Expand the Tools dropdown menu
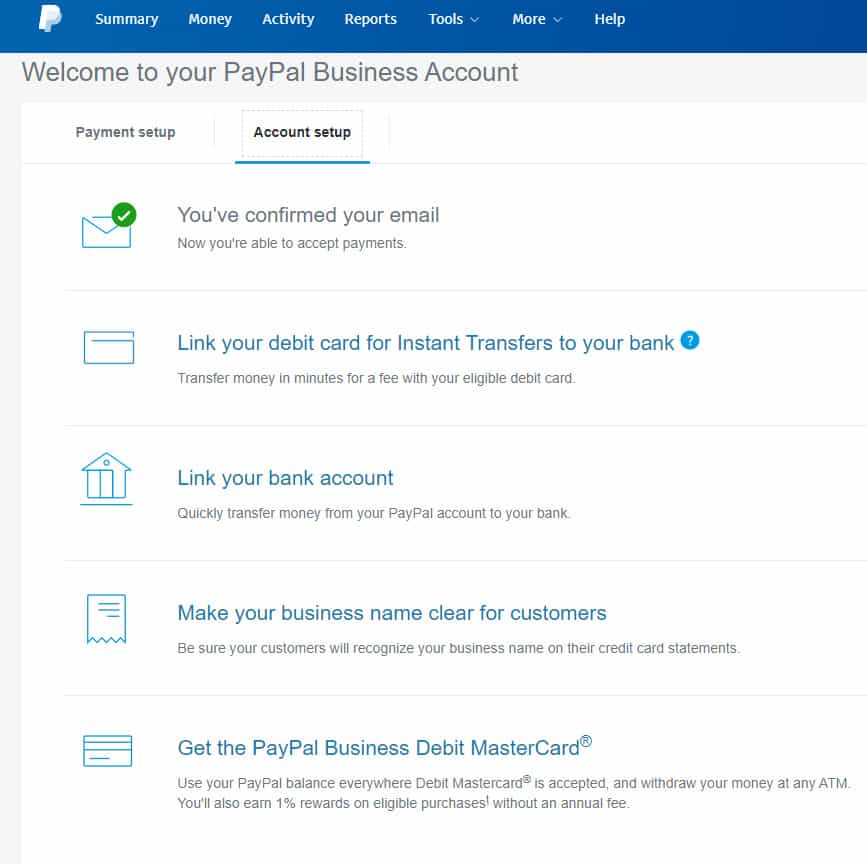The image size is (867, 864). click(x=453, y=19)
